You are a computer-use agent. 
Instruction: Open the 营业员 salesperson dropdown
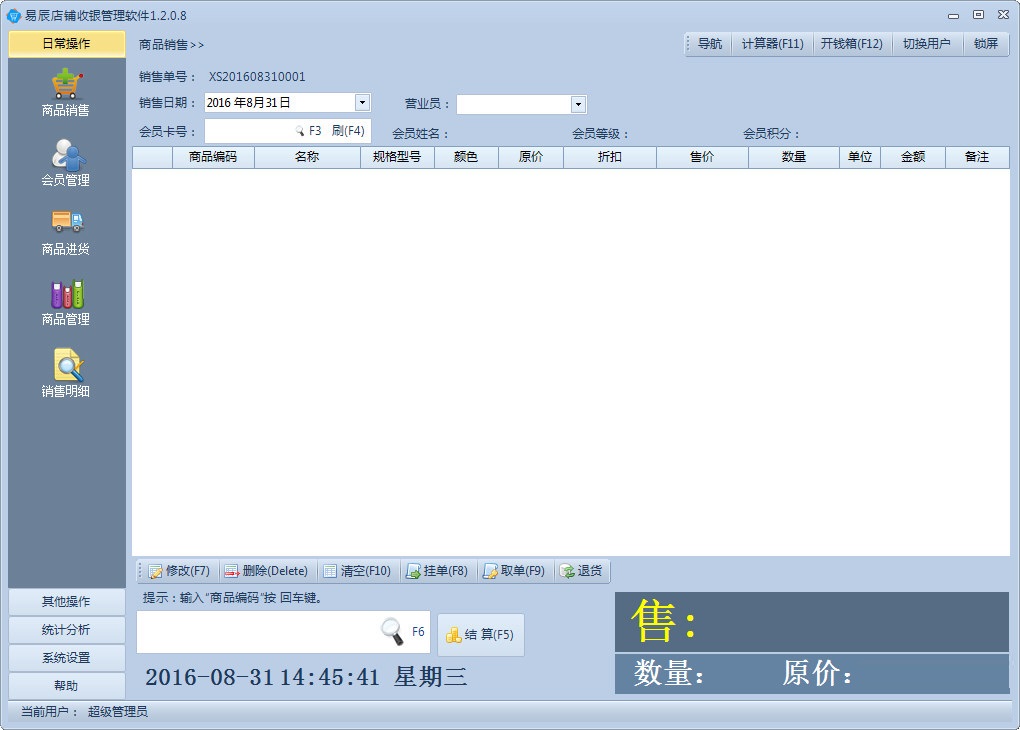578,104
